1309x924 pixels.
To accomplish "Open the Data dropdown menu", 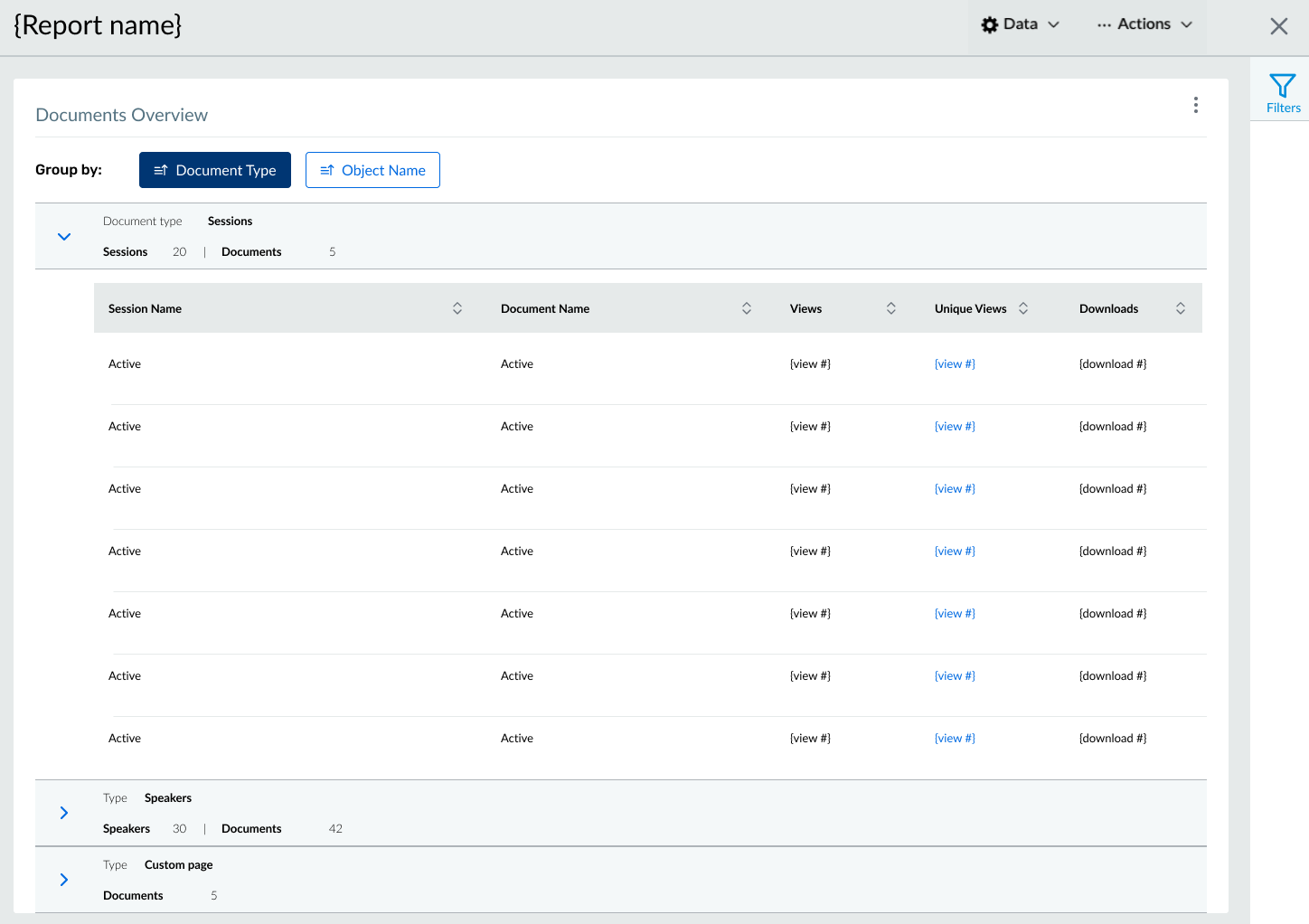I will (1021, 24).
